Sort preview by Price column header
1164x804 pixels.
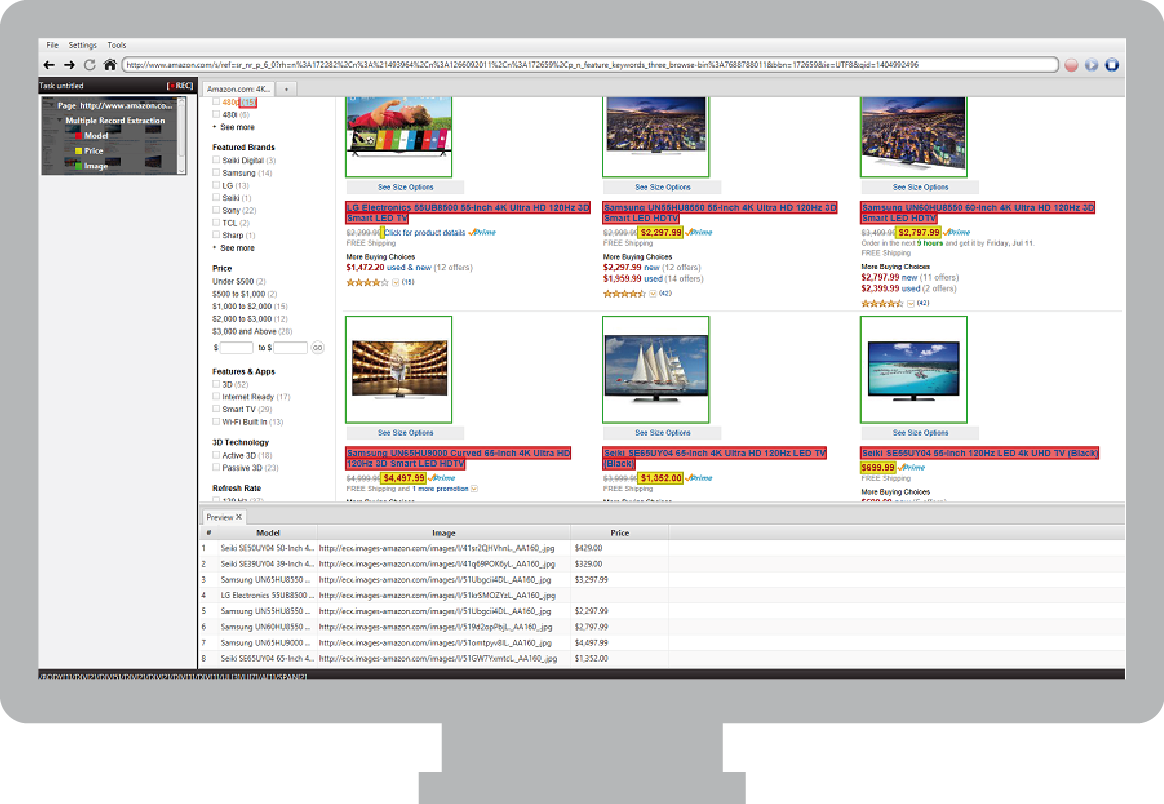click(619, 533)
